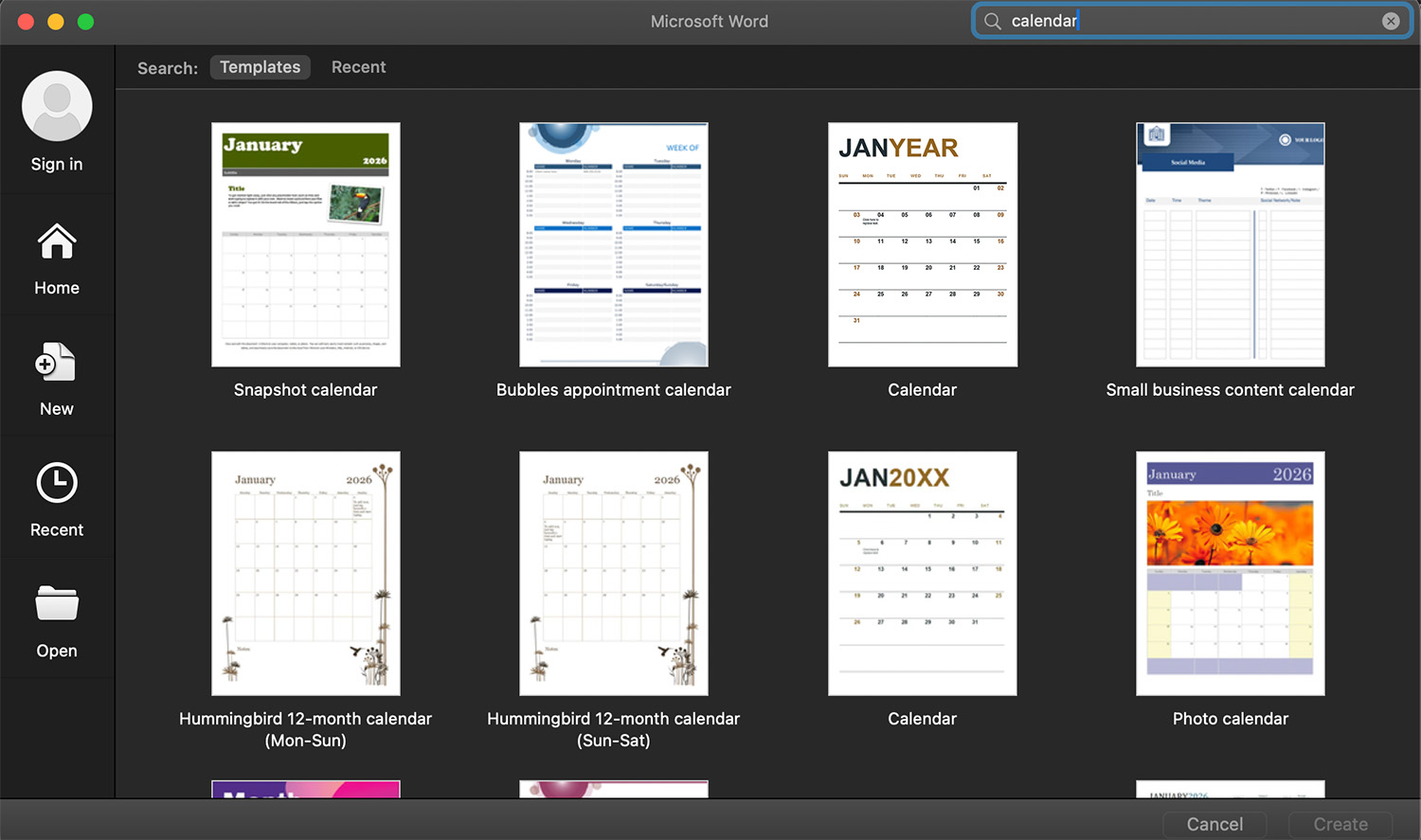Switch to the Templates search filter

click(x=260, y=66)
